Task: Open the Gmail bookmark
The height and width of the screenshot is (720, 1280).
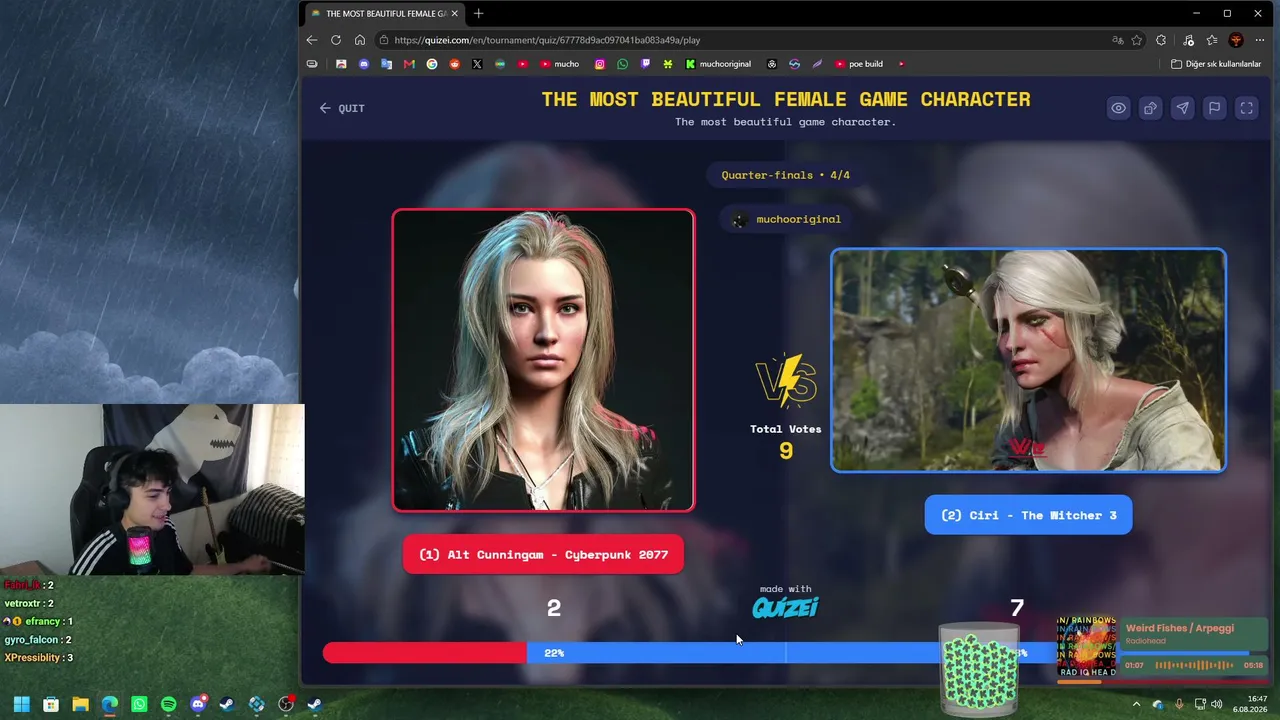Action: click(409, 64)
